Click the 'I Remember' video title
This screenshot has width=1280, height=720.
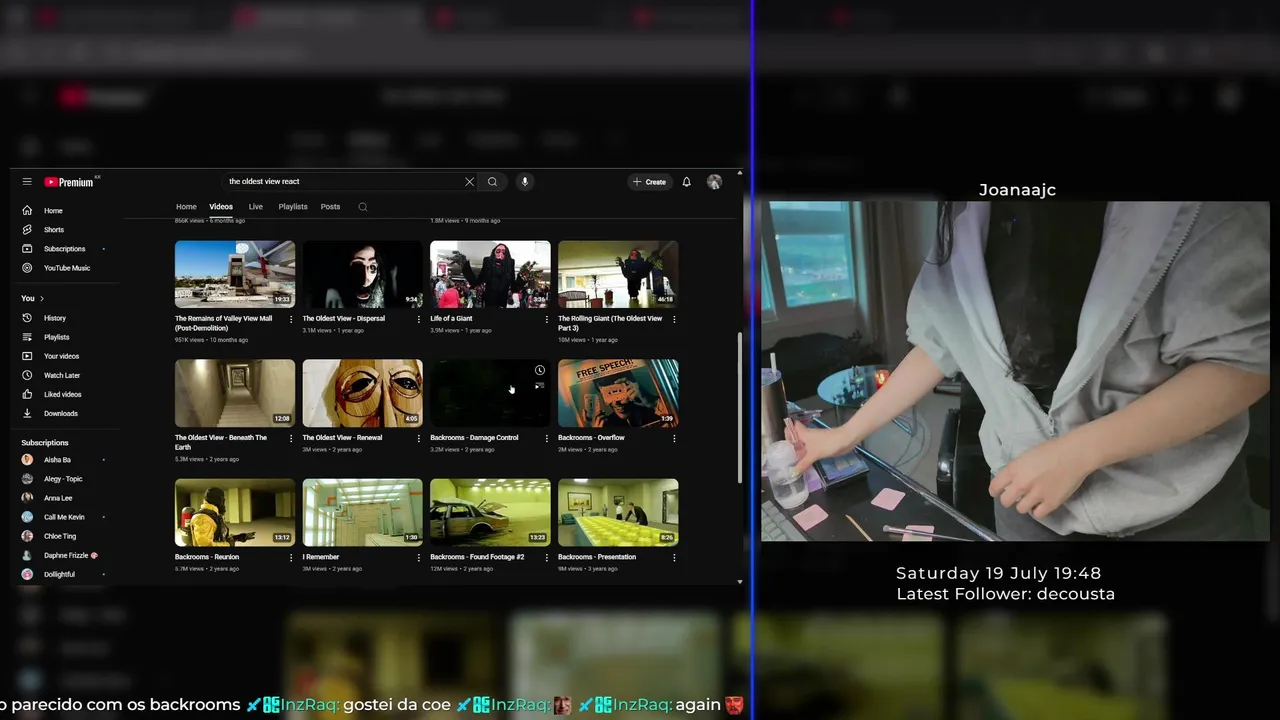pyautogui.click(x=321, y=557)
